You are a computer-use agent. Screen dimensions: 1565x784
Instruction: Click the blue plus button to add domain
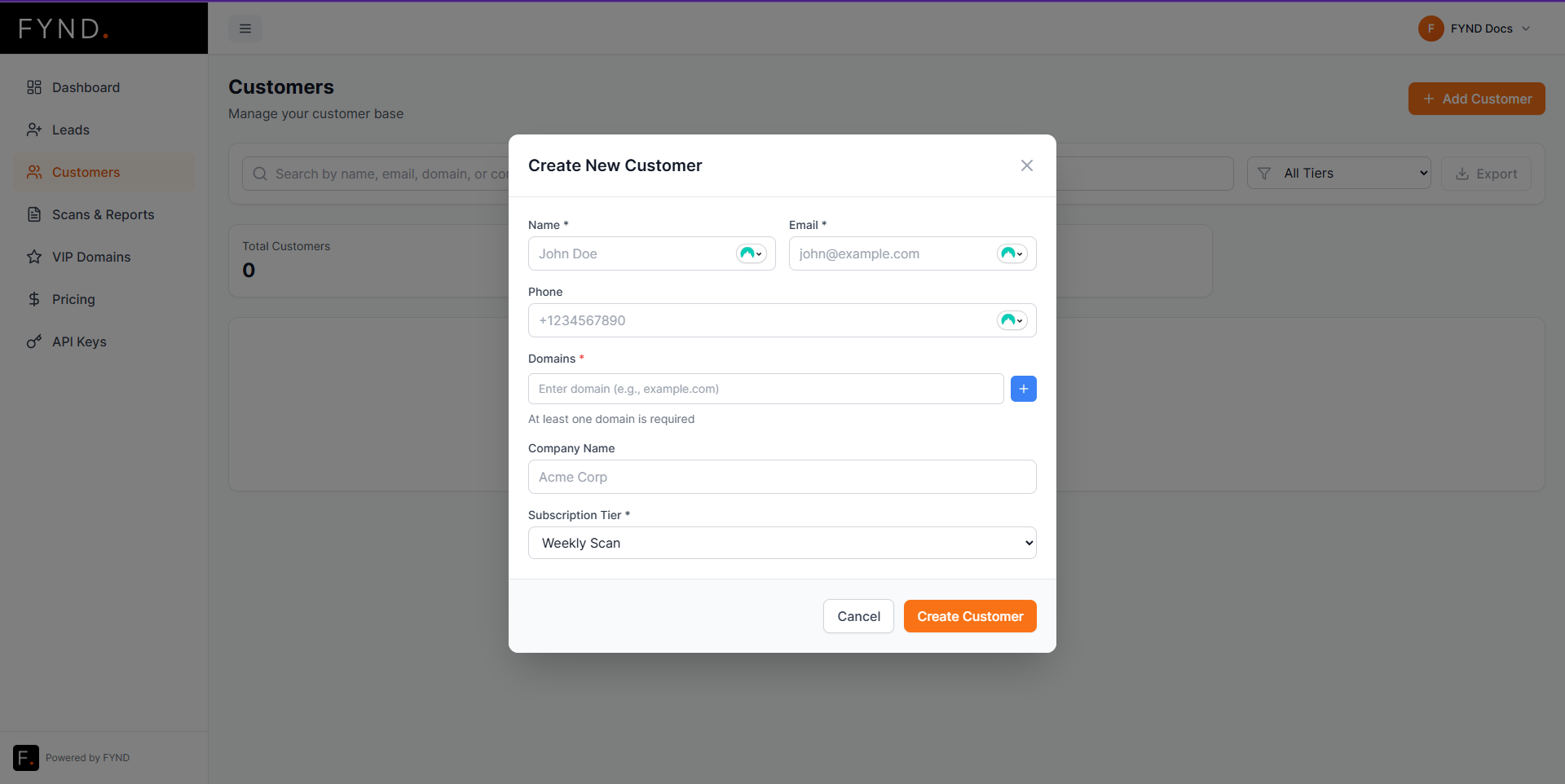1023,389
